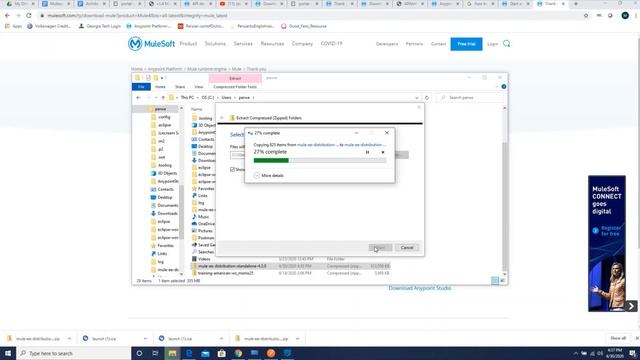
Task: Pause the copy operation in progress dialog
Action: click(x=367, y=152)
